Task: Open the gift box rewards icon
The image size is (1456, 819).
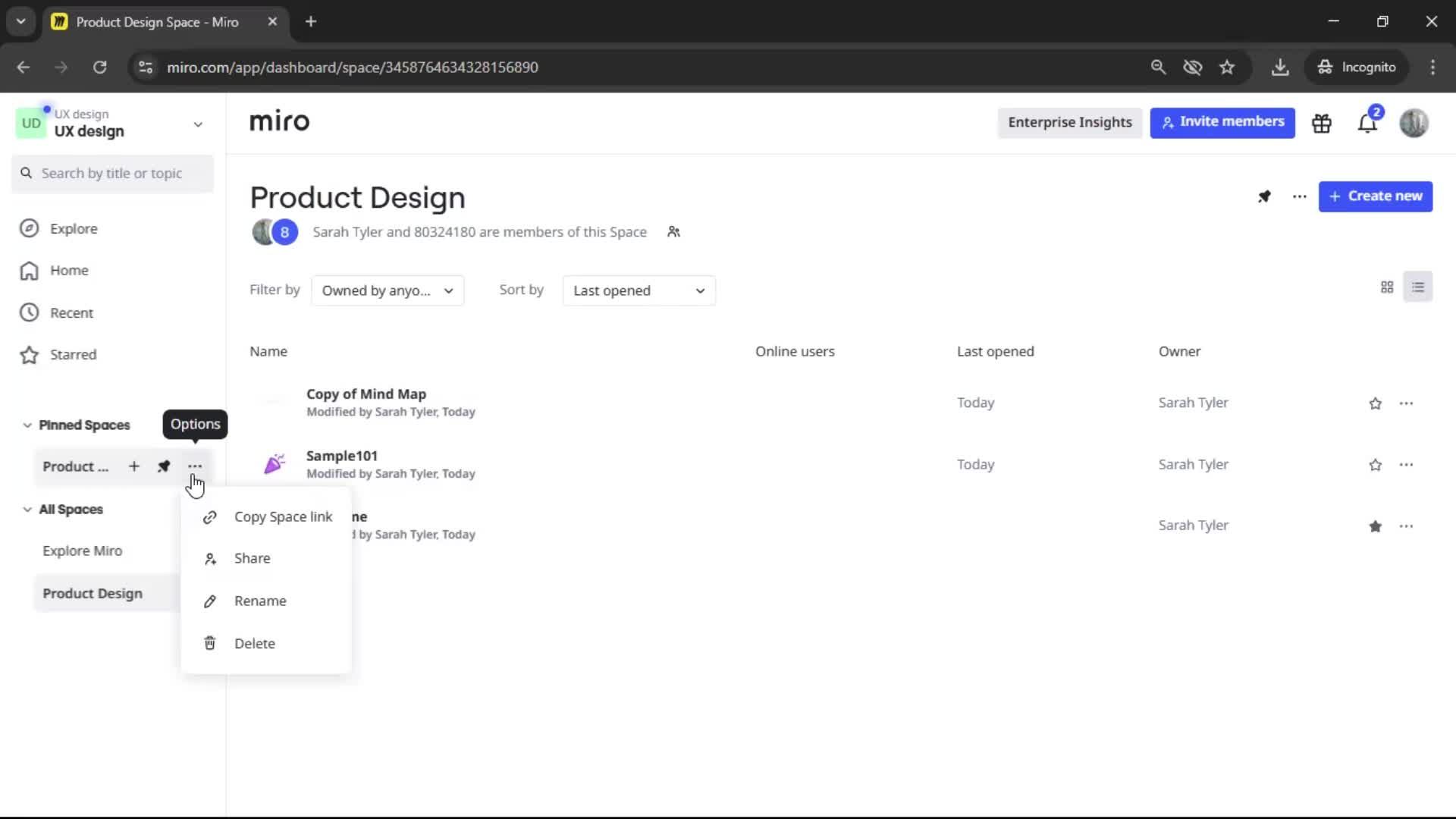Action: [1322, 123]
